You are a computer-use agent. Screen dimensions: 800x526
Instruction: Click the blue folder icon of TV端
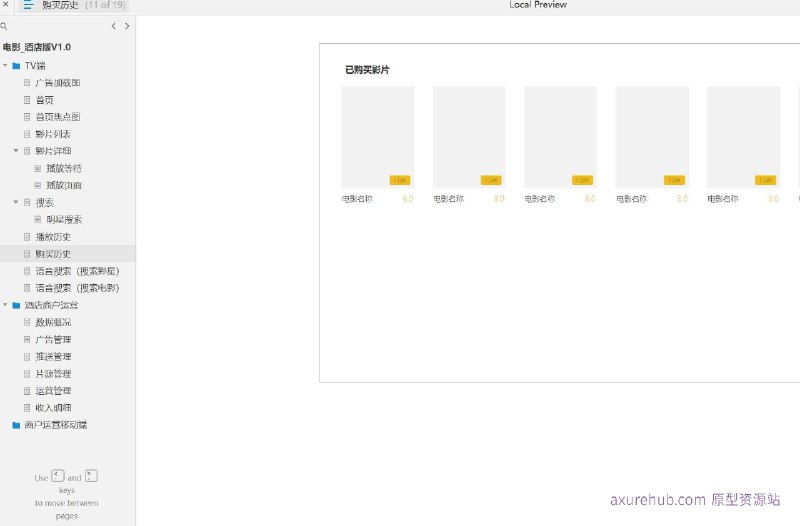16,66
